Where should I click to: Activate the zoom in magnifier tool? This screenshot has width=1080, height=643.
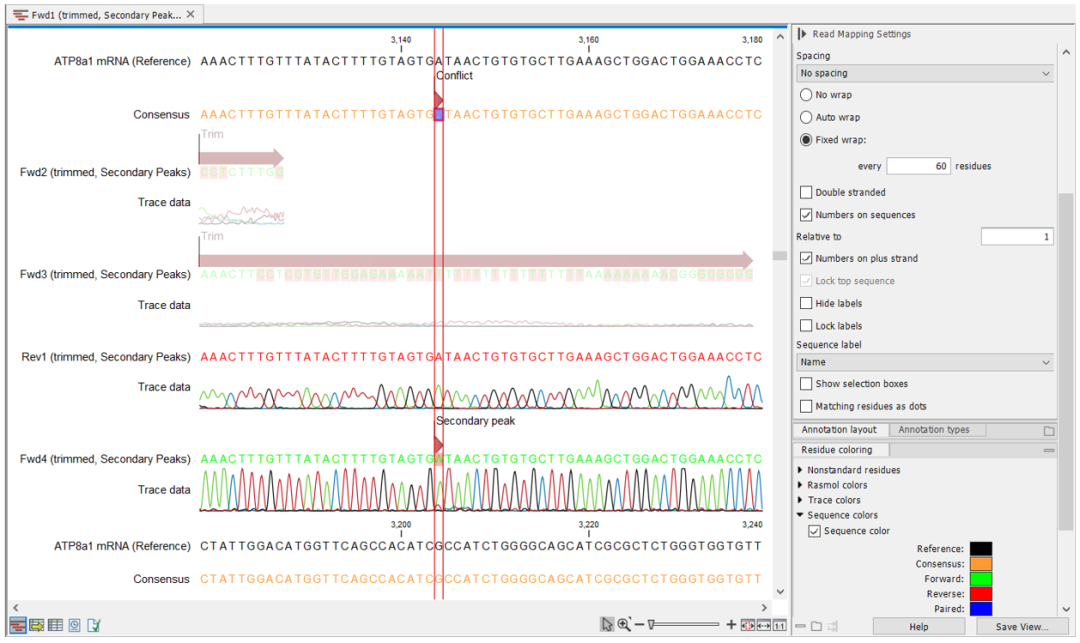(624, 624)
